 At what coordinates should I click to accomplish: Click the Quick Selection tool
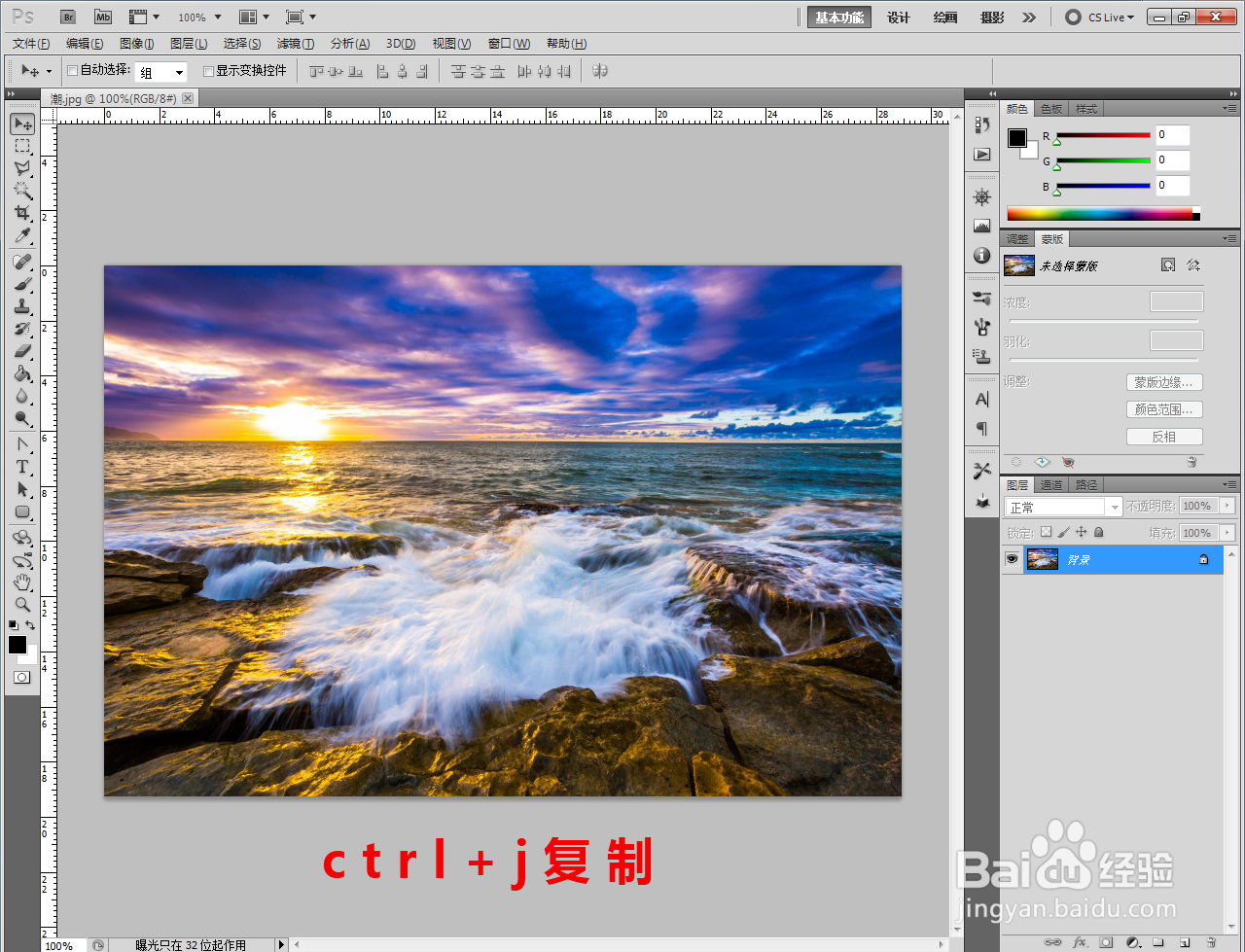point(22,189)
